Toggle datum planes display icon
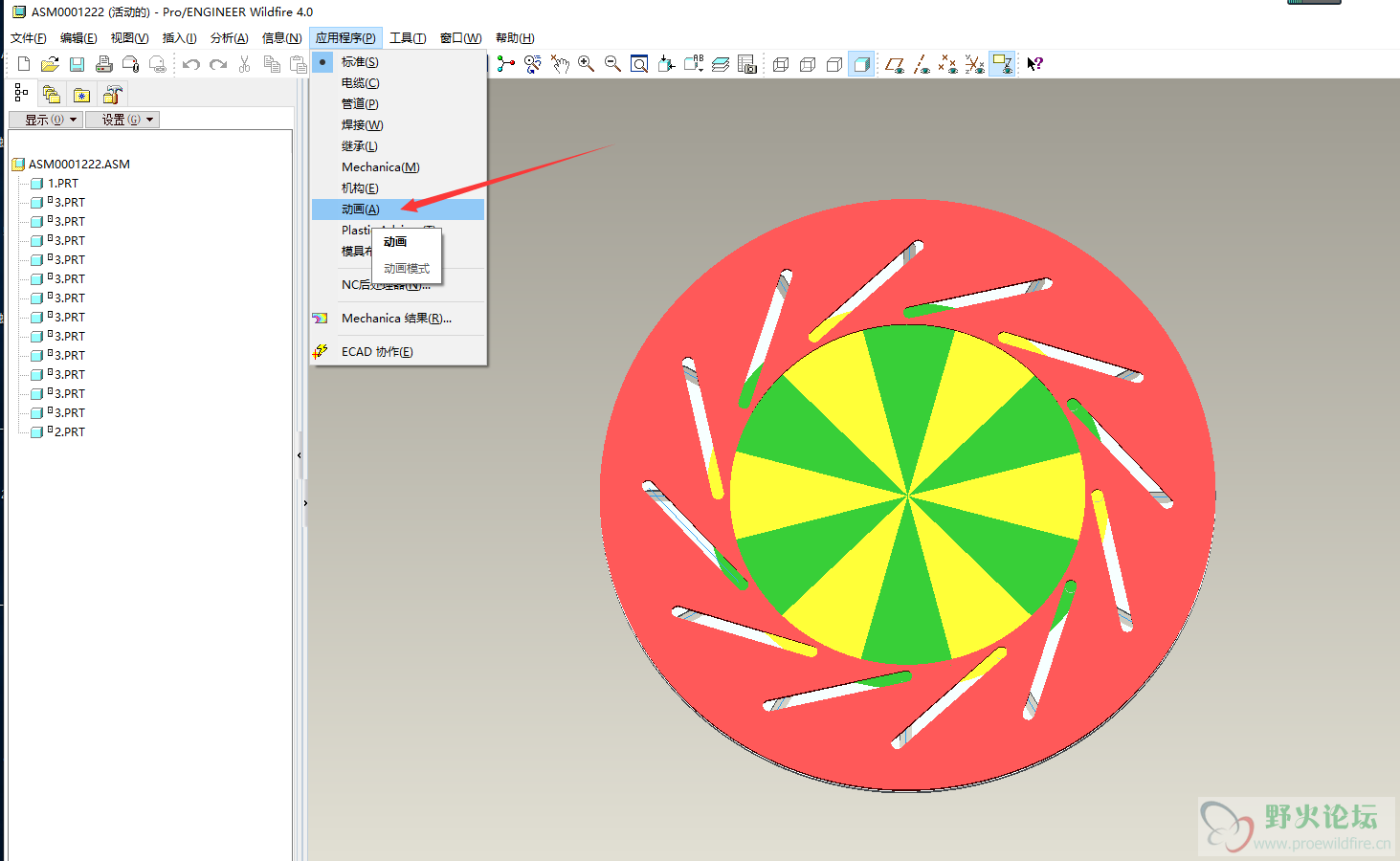 pos(894,64)
